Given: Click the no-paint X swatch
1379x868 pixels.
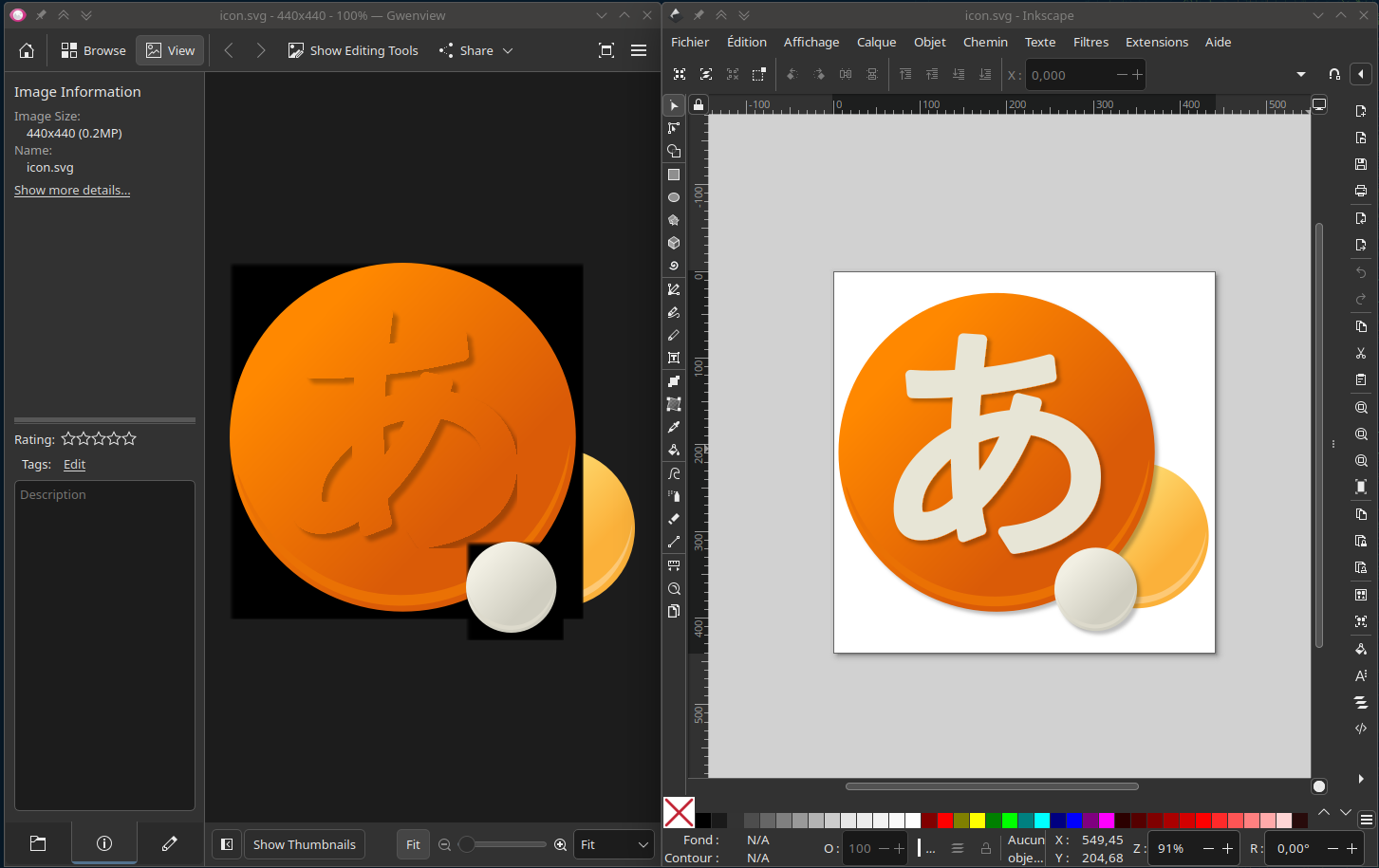Looking at the screenshot, I should (679, 813).
